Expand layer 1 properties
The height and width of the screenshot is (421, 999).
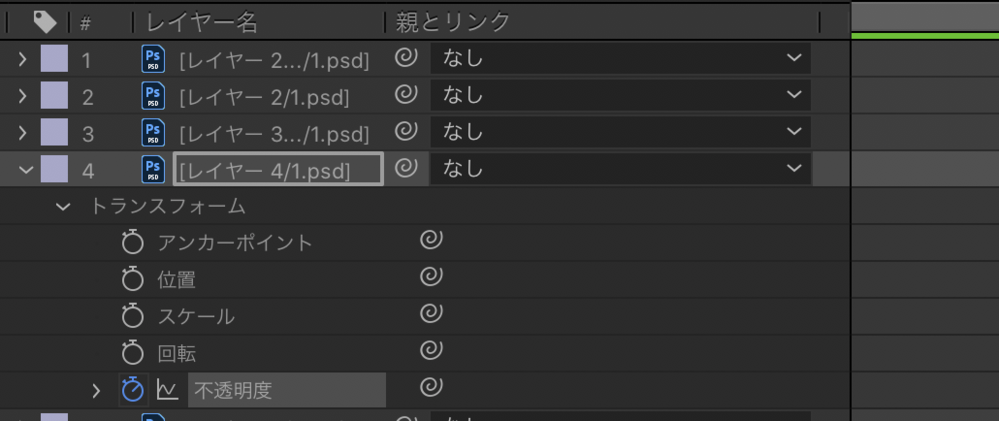[22, 60]
